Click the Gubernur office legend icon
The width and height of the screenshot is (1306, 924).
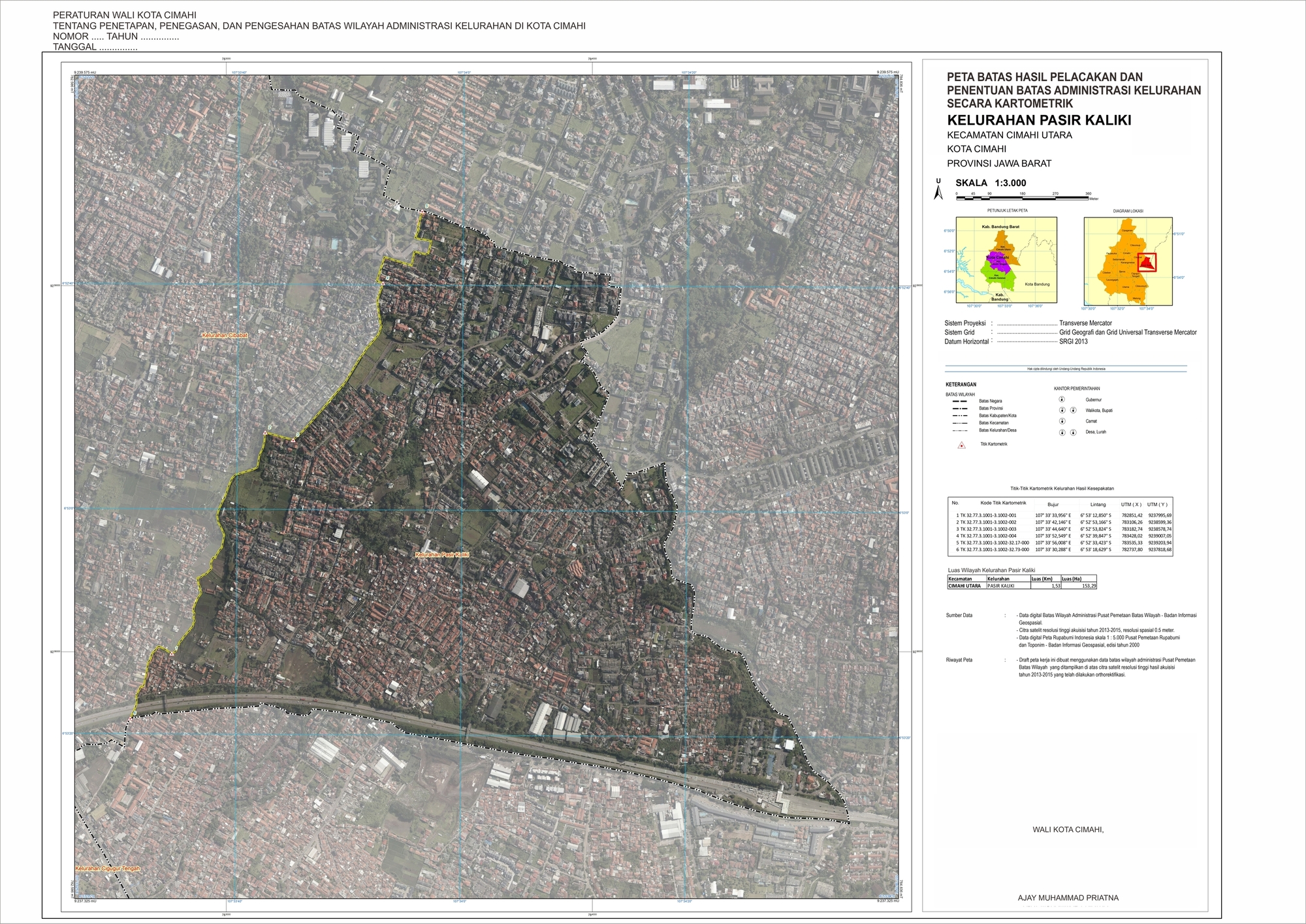click(x=1062, y=400)
